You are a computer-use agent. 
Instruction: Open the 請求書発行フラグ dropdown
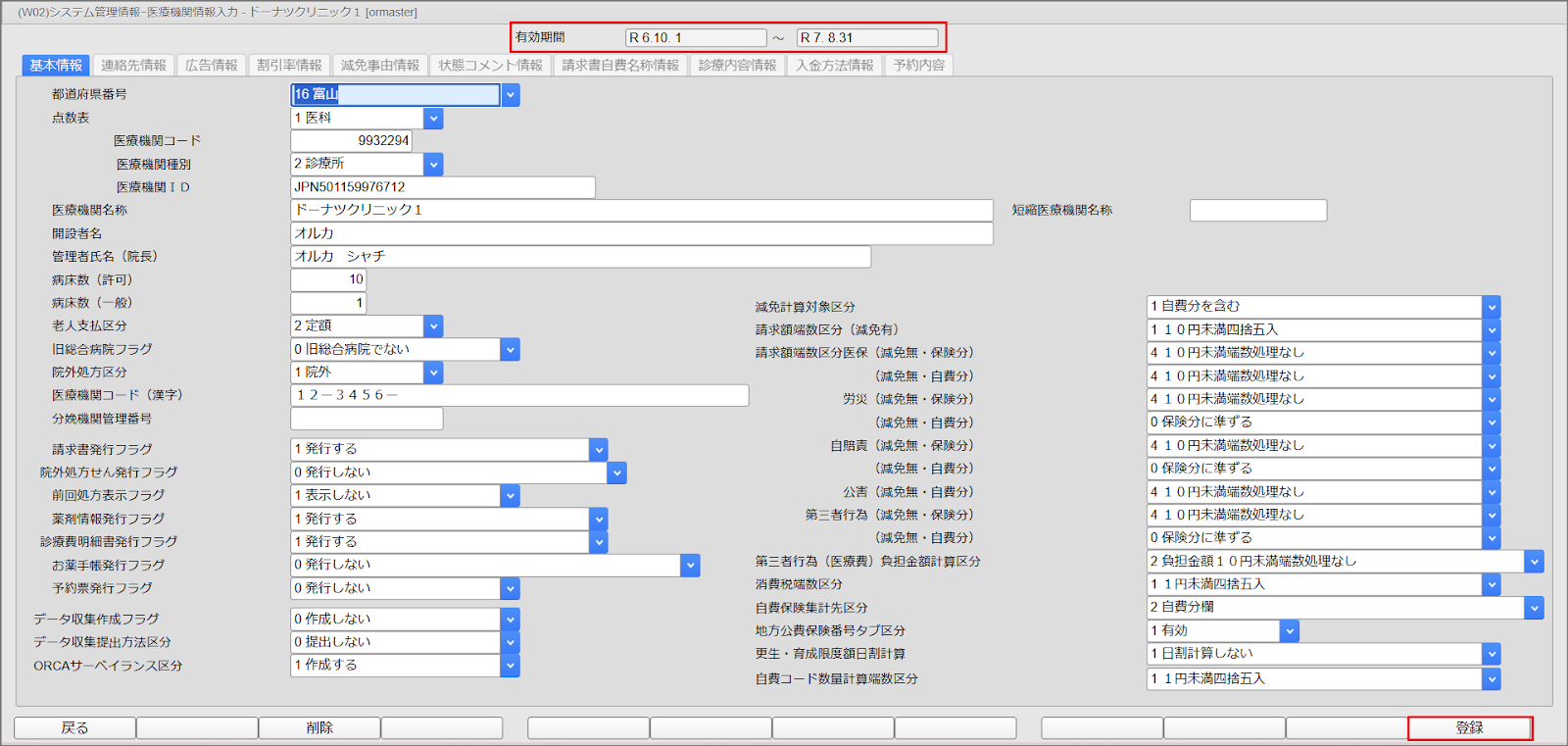coord(599,450)
